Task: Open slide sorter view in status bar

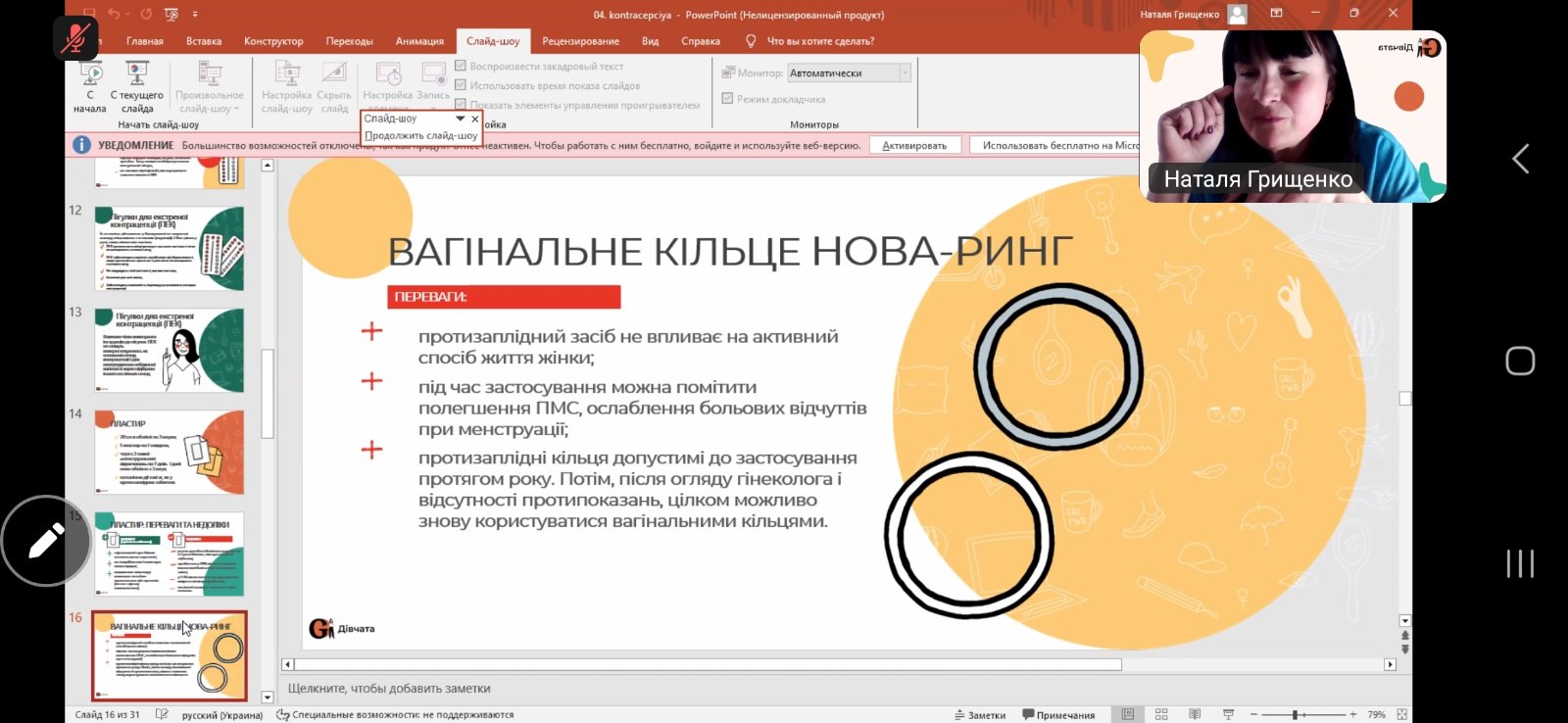Action: (1161, 714)
